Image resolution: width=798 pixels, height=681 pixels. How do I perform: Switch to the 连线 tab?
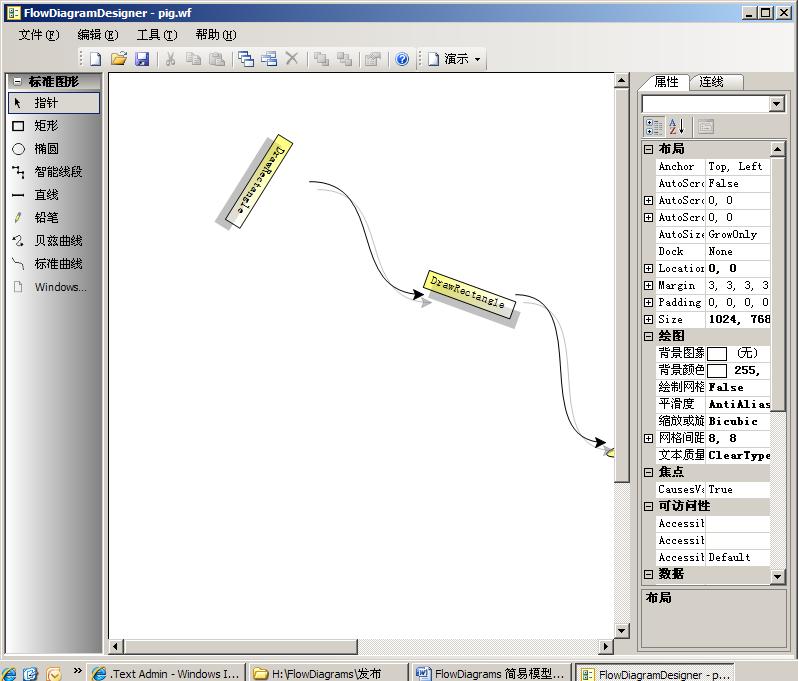[x=712, y=82]
